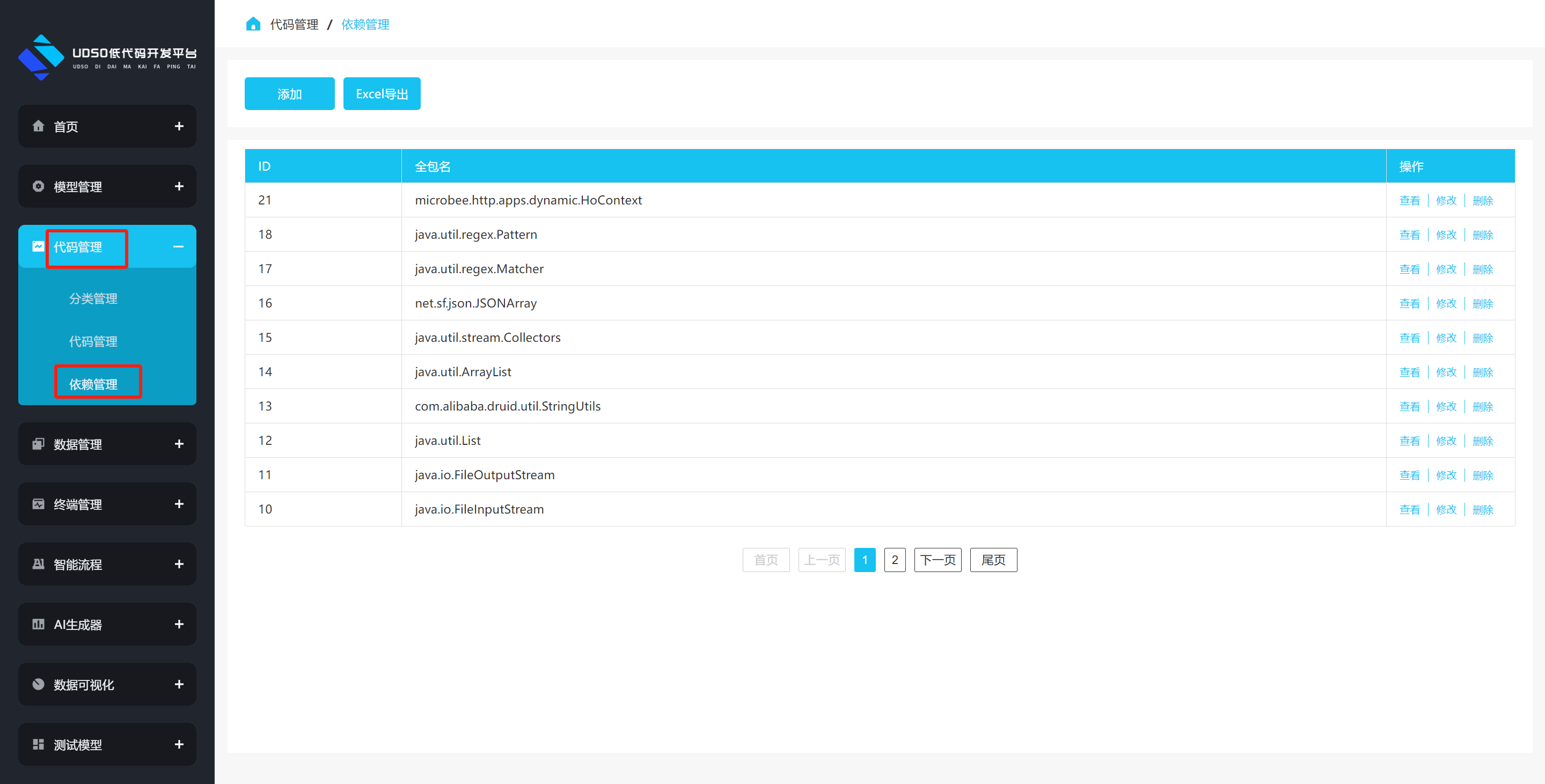Click the 模型管理 sidebar icon
This screenshot has height=784, width=1545.
(39, 186)
